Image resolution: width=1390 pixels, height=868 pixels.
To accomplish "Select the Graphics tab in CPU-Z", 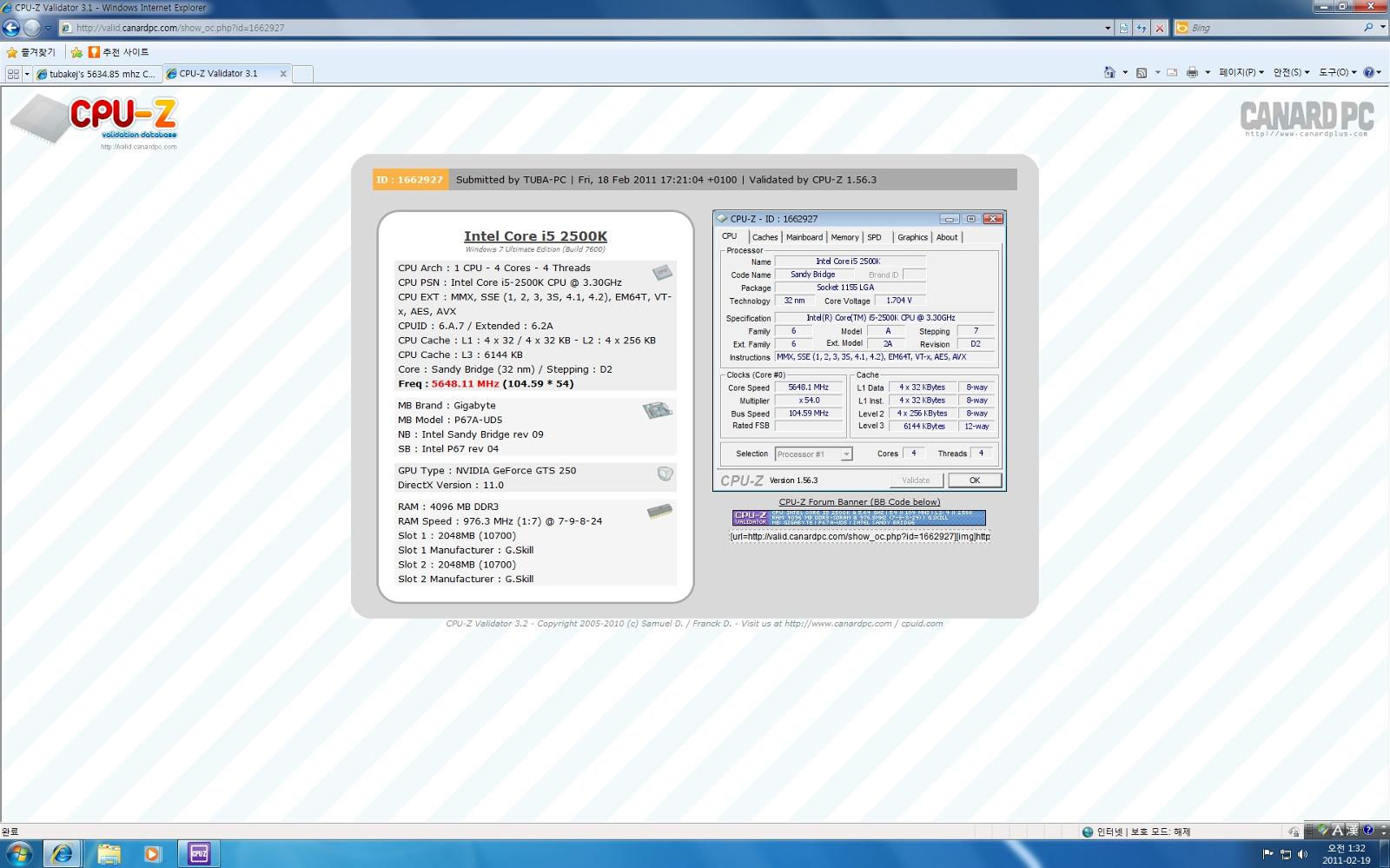I will (912, 237).
